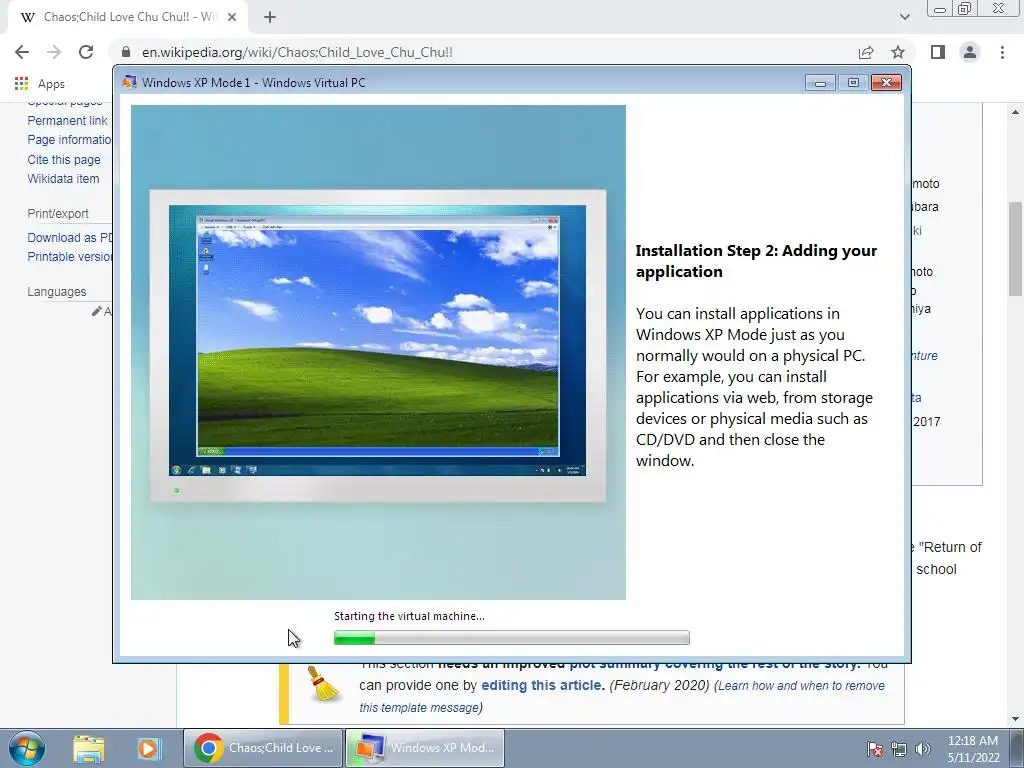Image resolution: width=1024 pixels, height=768 pixels.
Task: Open Permanent link in Wikipedia sidebar
Action: 67,121
